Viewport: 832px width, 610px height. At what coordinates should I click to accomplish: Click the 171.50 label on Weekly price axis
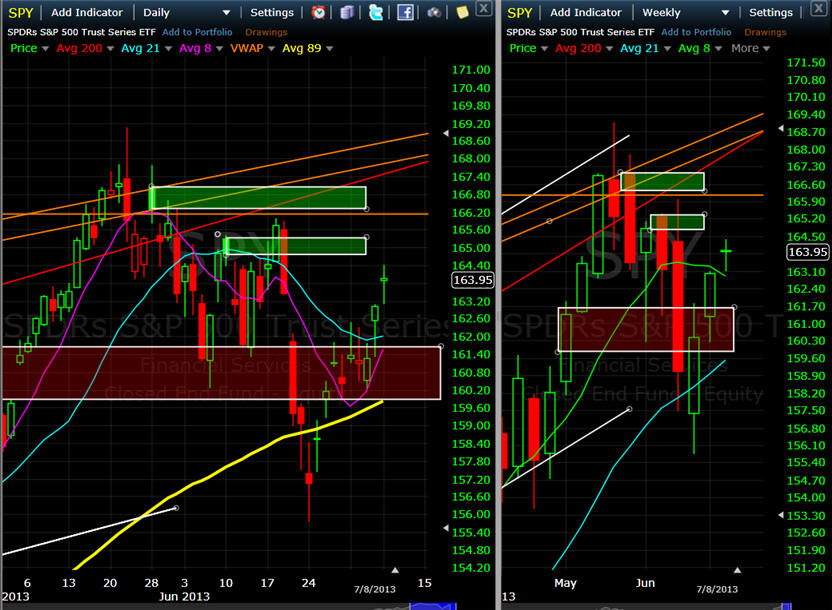(806, 63)
